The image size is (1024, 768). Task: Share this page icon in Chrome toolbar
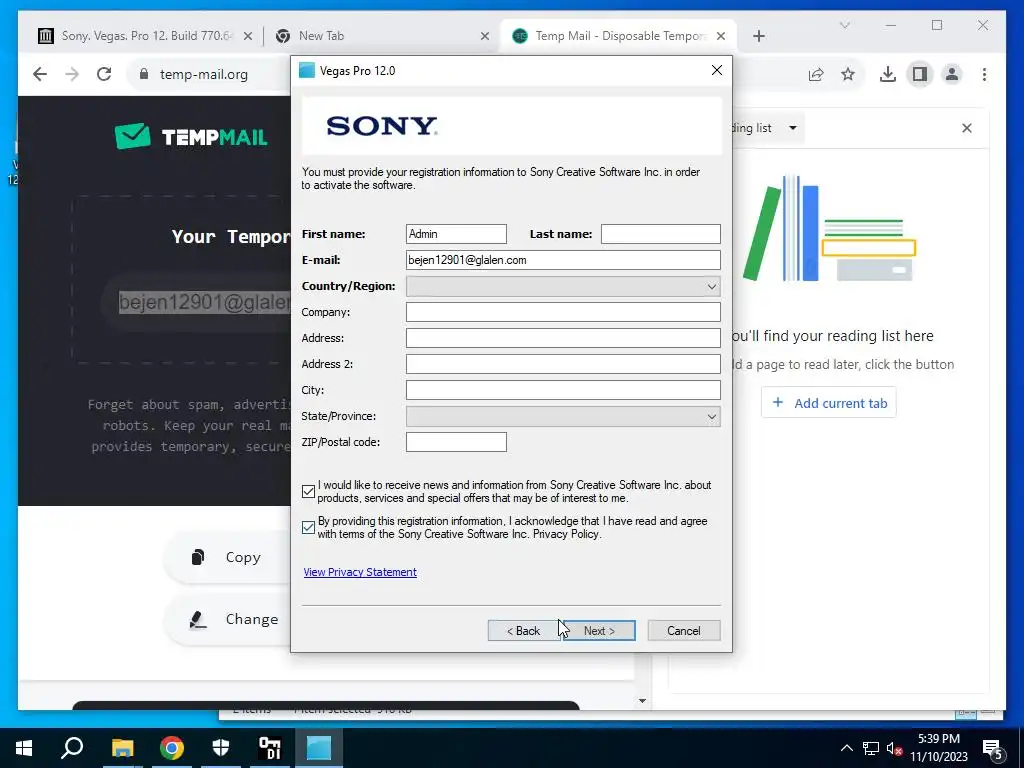tap(816, 74)
